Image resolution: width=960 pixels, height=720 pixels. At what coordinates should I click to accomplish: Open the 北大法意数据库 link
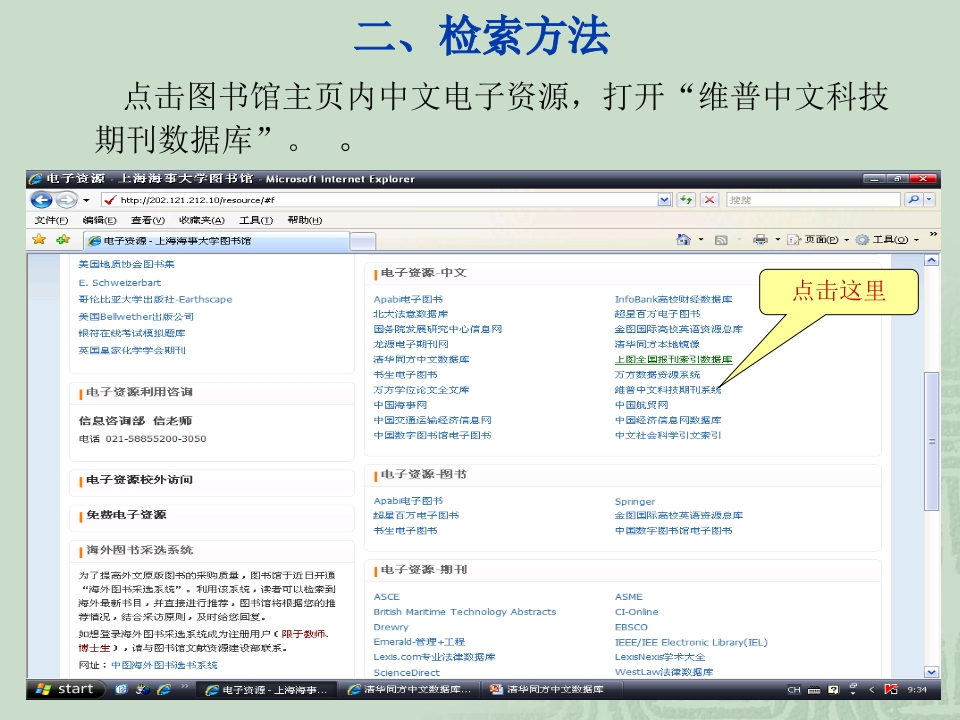(x=410, y=314)
